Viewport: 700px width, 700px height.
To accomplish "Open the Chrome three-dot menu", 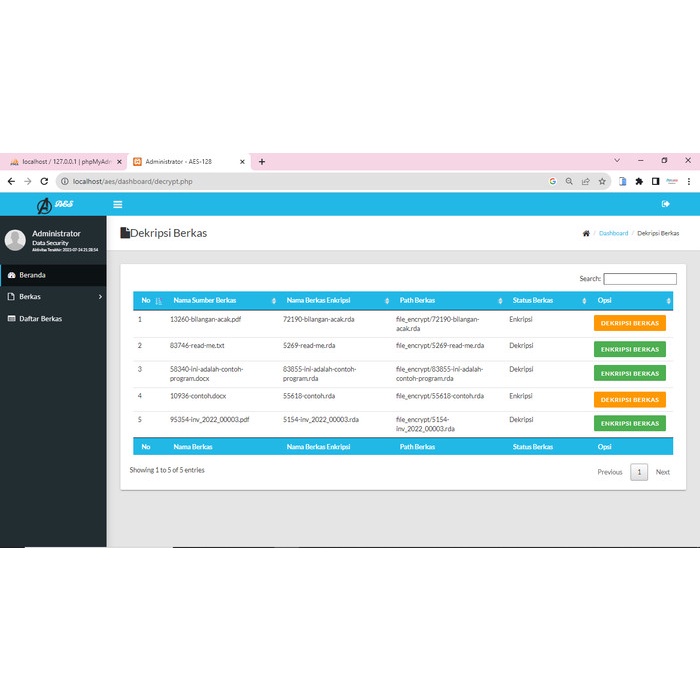I will point(689,181).
